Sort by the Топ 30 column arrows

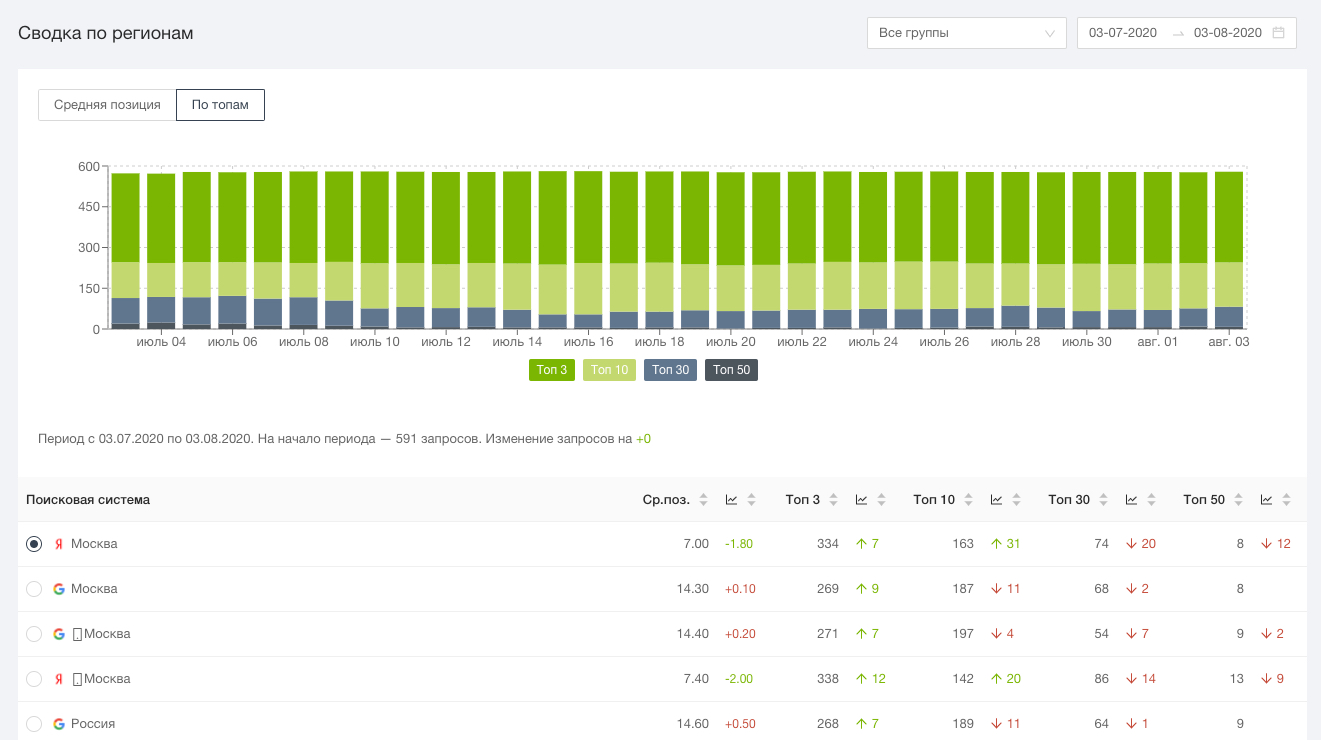(1103, 500)
